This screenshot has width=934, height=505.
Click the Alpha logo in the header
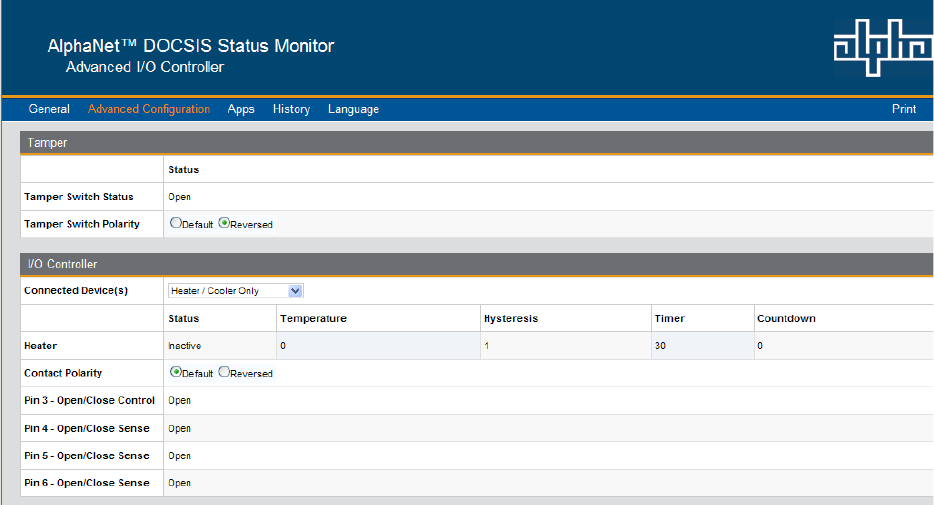click(x=883, y=48)
